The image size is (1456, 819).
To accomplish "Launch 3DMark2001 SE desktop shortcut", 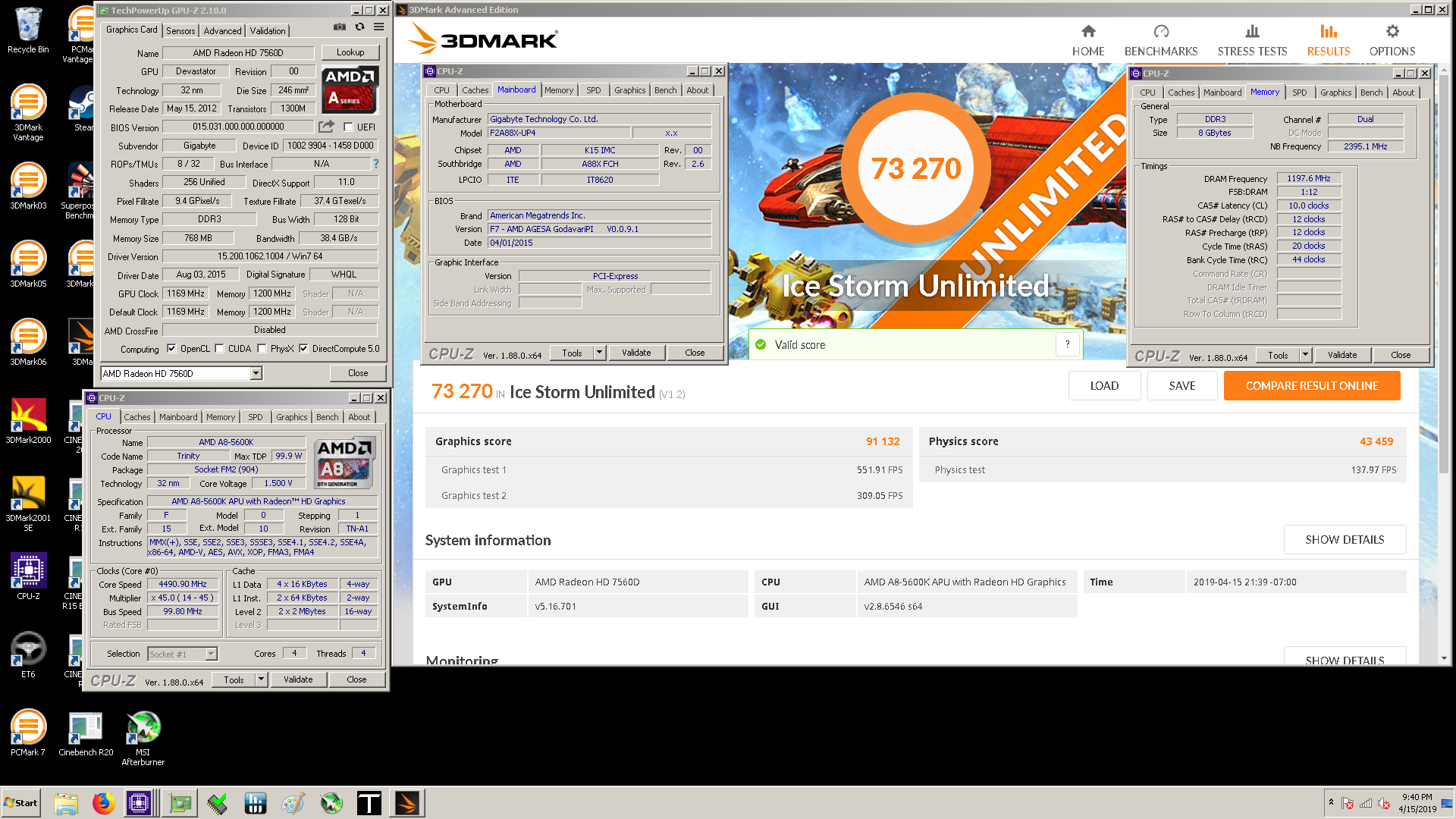I will click(x=28, y=504).
